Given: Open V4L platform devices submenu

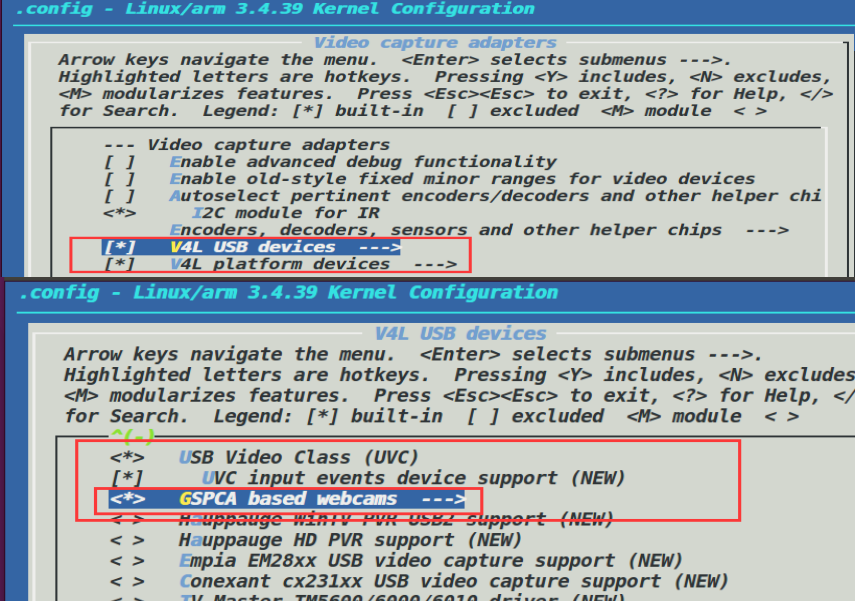Looking at the screenshot, I should pyautogui.click(x=280, y=264).
